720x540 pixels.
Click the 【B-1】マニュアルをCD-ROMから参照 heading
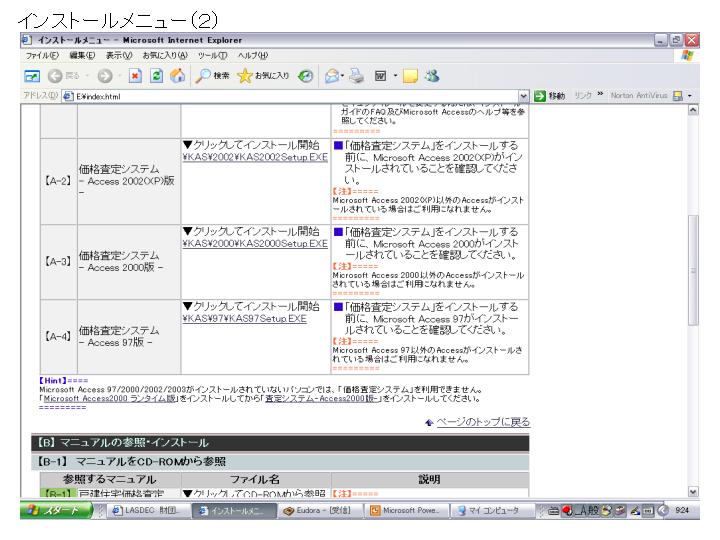point(280,461)
